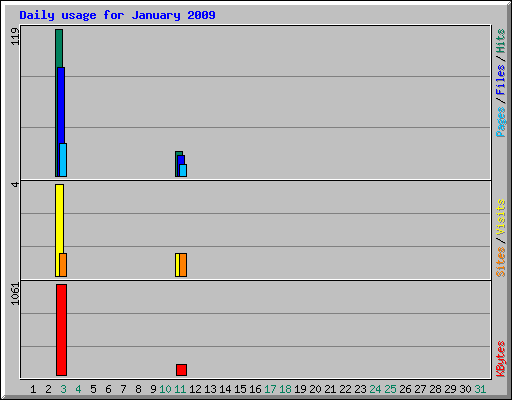Click the '4' y-axis maximum value
This screenshot has width=512, height=400.
click(15, 184)
